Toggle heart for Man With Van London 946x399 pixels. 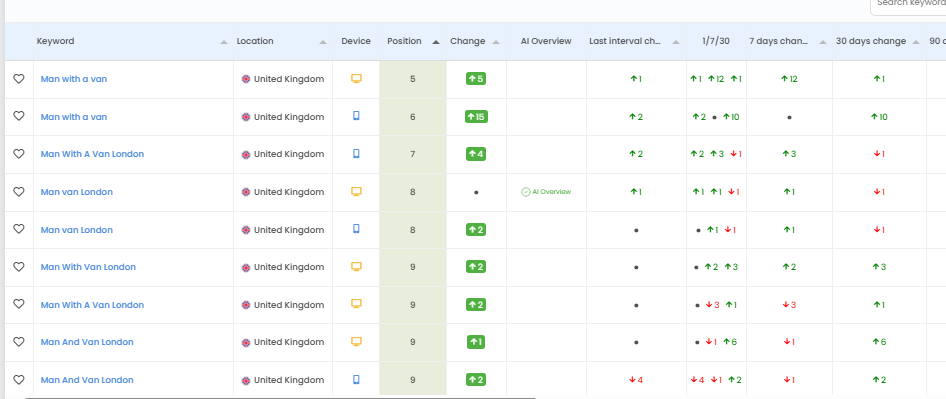pos(19,266)
